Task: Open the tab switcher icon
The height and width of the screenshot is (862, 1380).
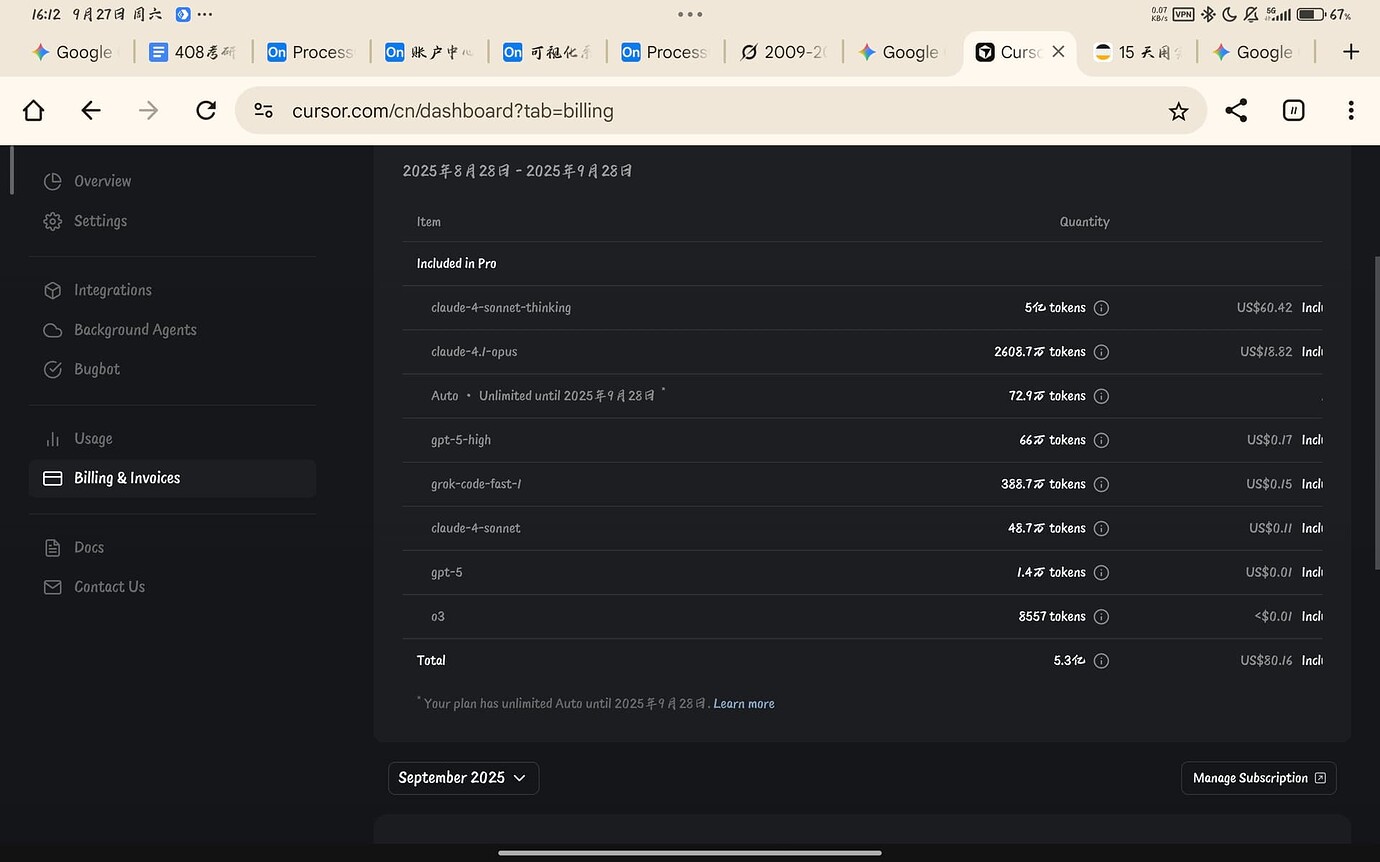Action: coord(1293,111)
